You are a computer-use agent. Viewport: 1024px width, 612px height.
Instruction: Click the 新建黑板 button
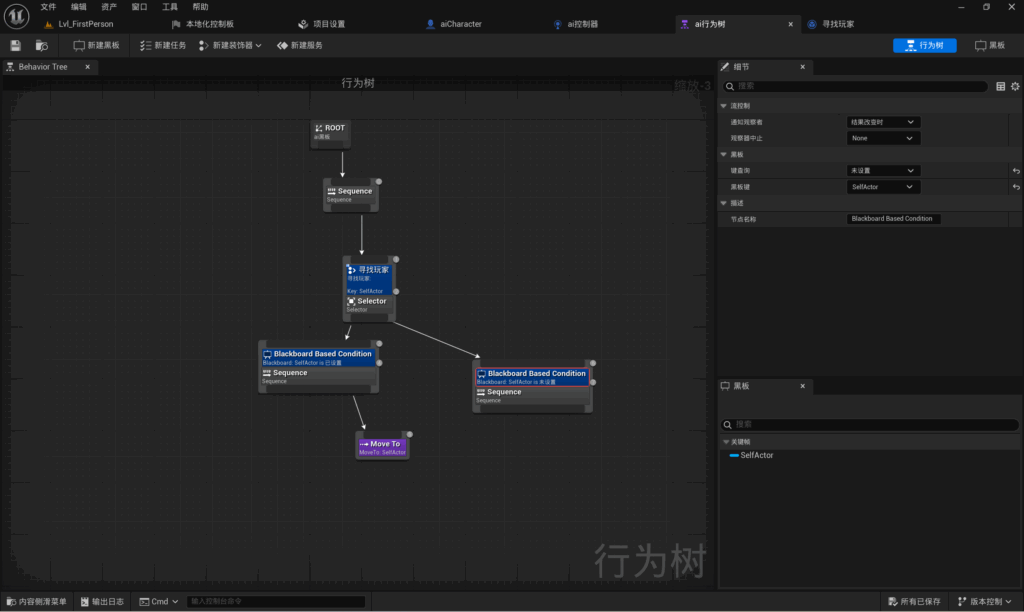[97, 45]
